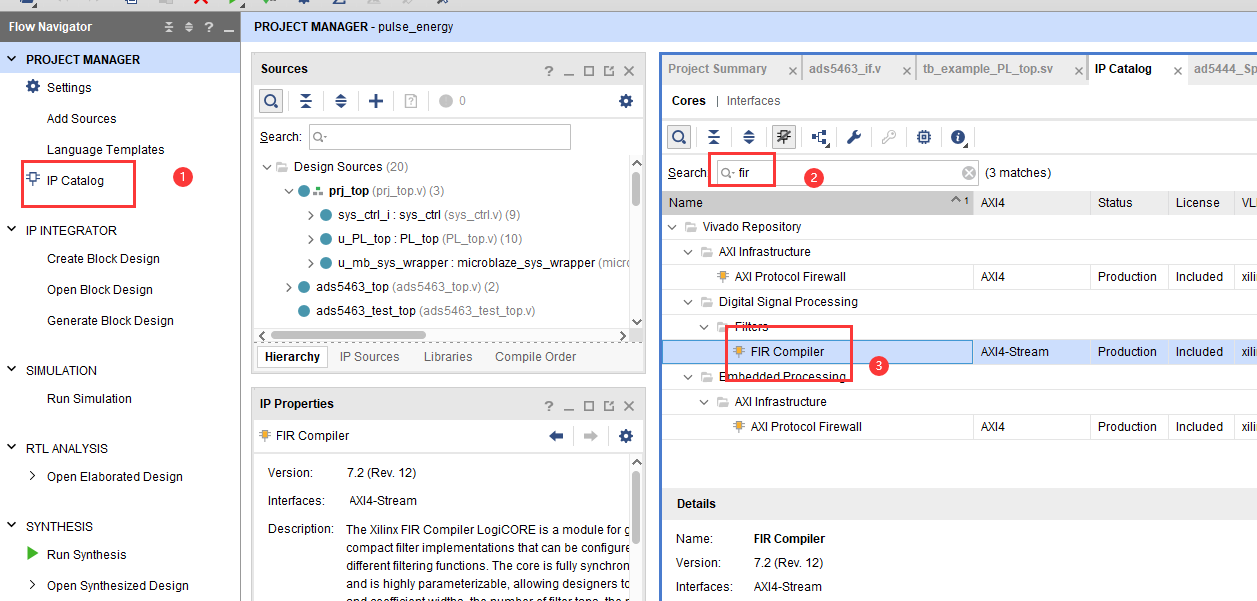Collapse PROJECT MANAGER section
Image resolution: width=1257 pixels, height=601 pixels.
point(12,59)
